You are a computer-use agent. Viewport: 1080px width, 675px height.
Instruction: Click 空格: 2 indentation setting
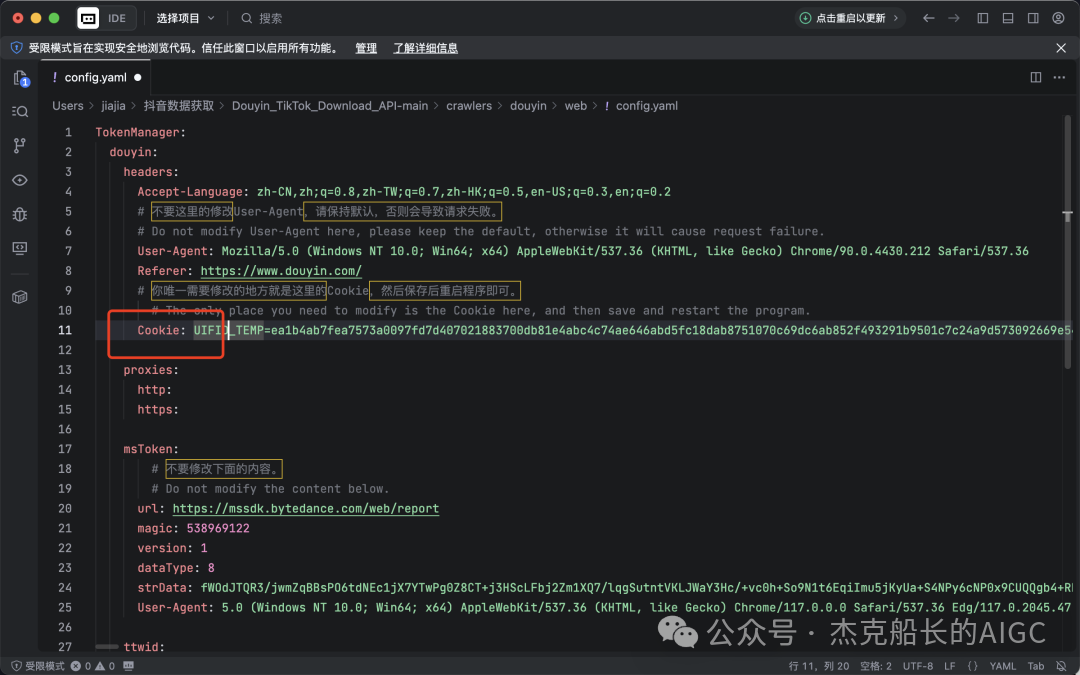pyautogui.click(x=876, y=666)
